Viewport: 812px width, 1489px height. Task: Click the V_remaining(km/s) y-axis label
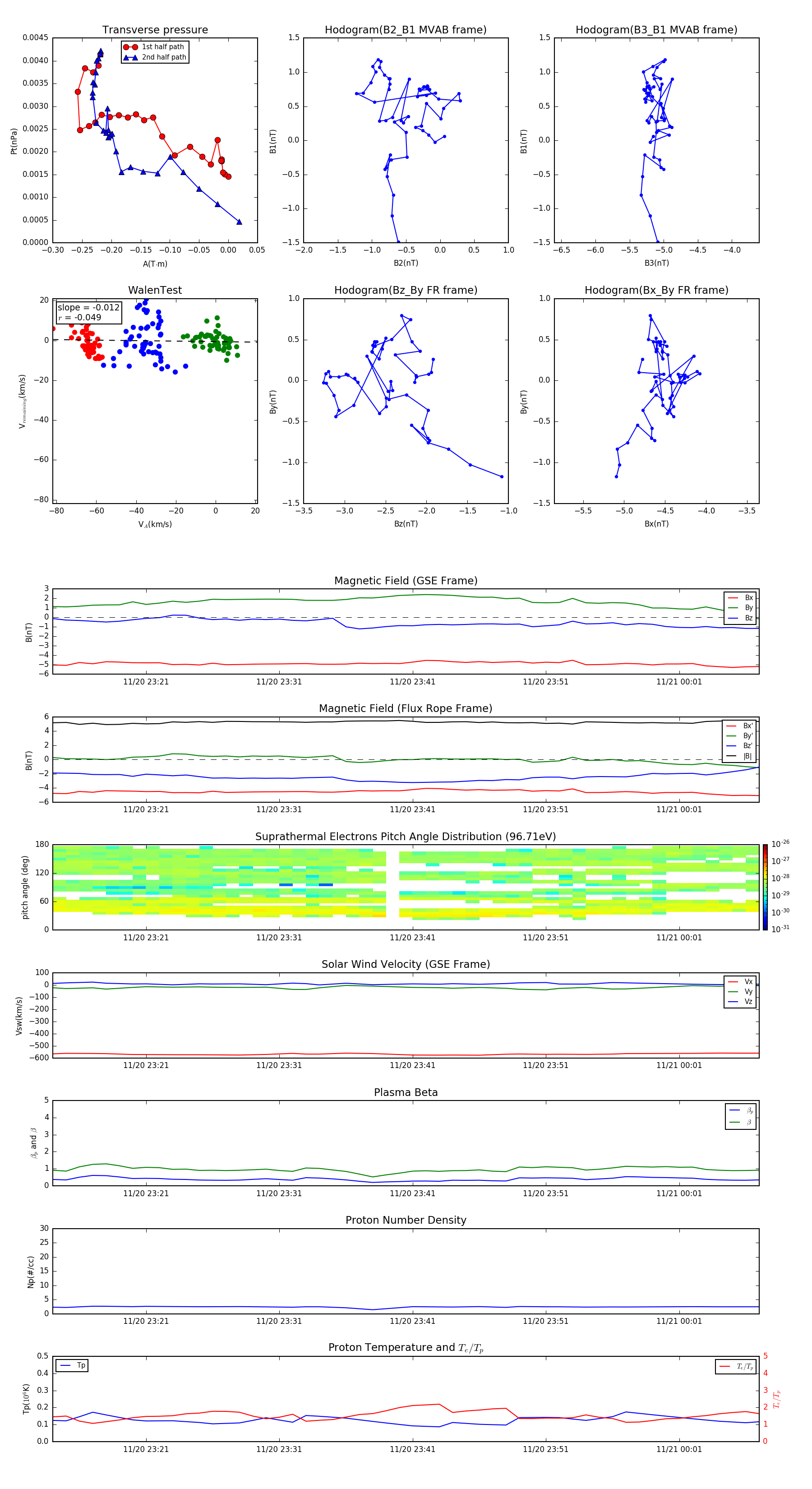click(22, 401)
